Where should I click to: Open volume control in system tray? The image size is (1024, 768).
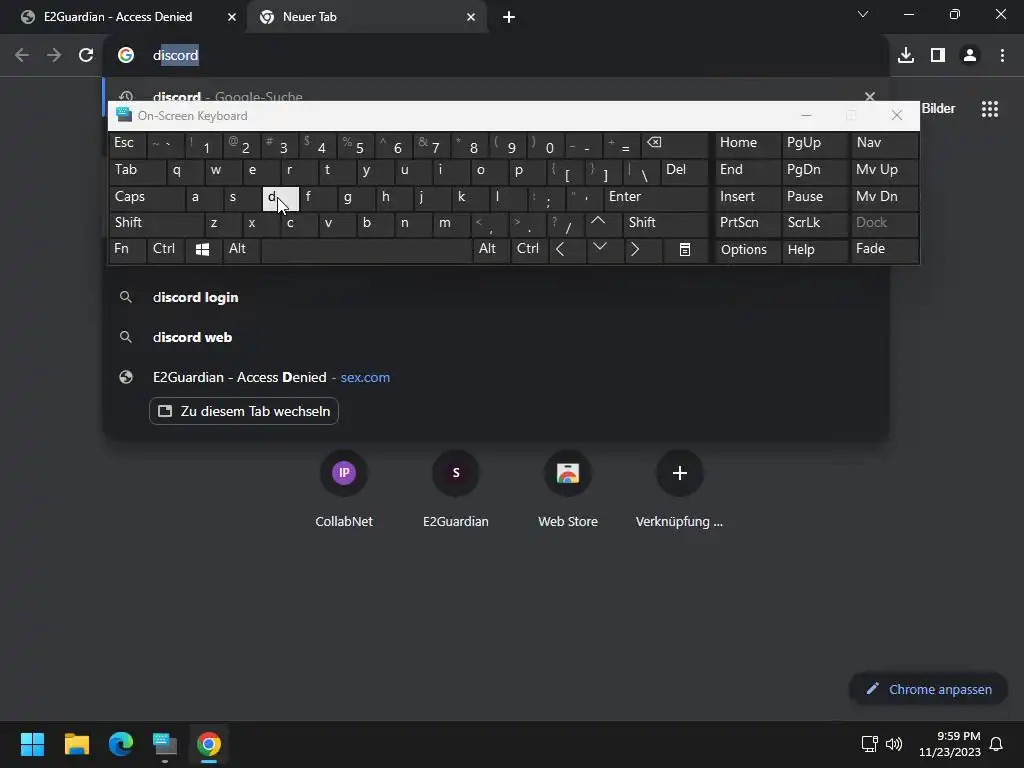tap(894, 744)
